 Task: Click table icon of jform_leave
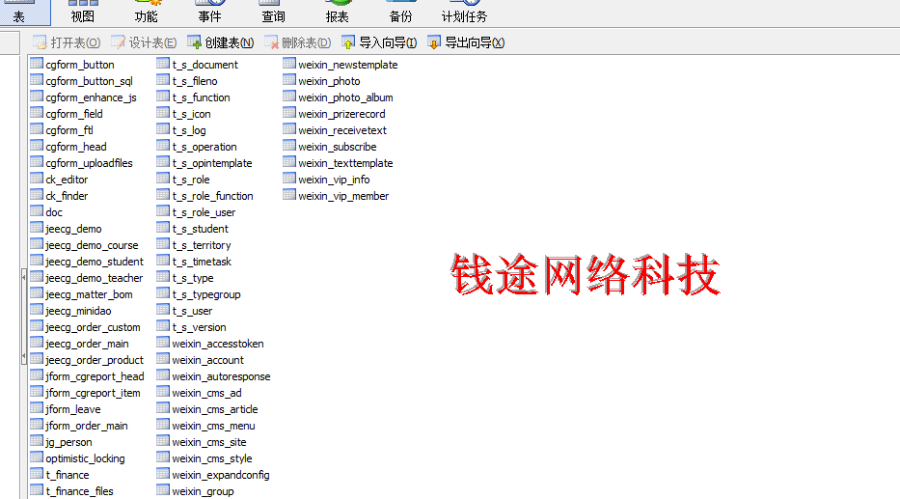point(37,408)
